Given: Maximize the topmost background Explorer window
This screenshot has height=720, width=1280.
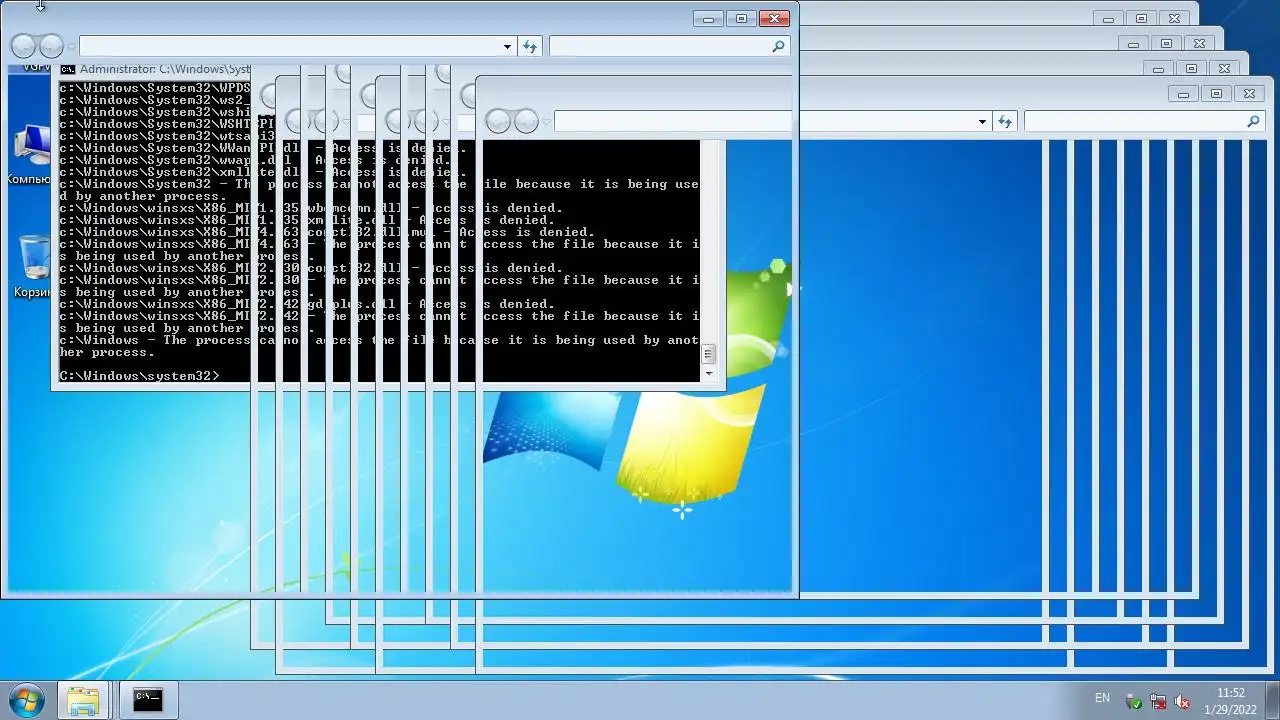Looking at the screenshot, I should (x=1141, y=18).
